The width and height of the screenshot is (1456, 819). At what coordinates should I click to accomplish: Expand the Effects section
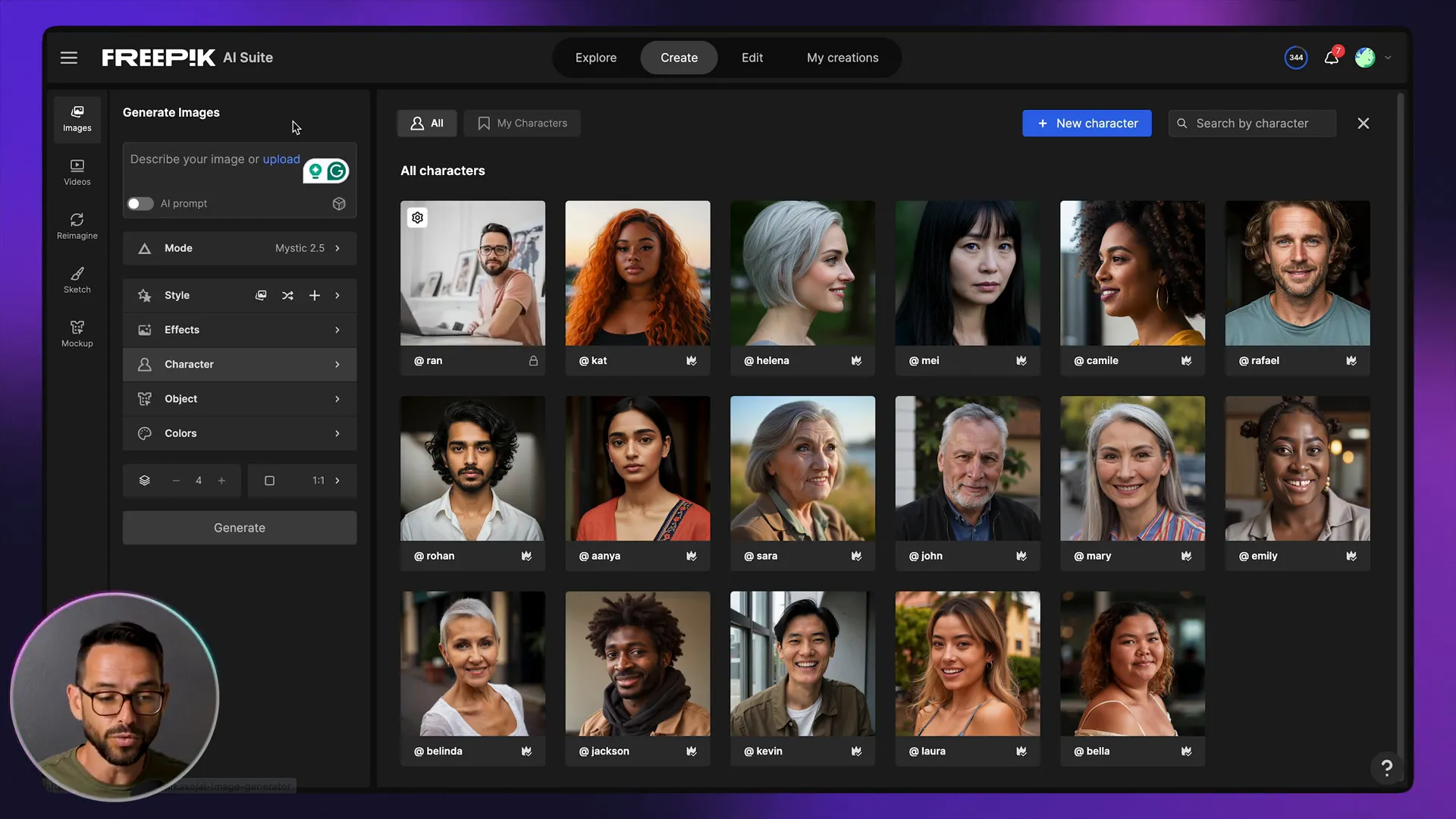pyautogui.click(x=240, y=330)
